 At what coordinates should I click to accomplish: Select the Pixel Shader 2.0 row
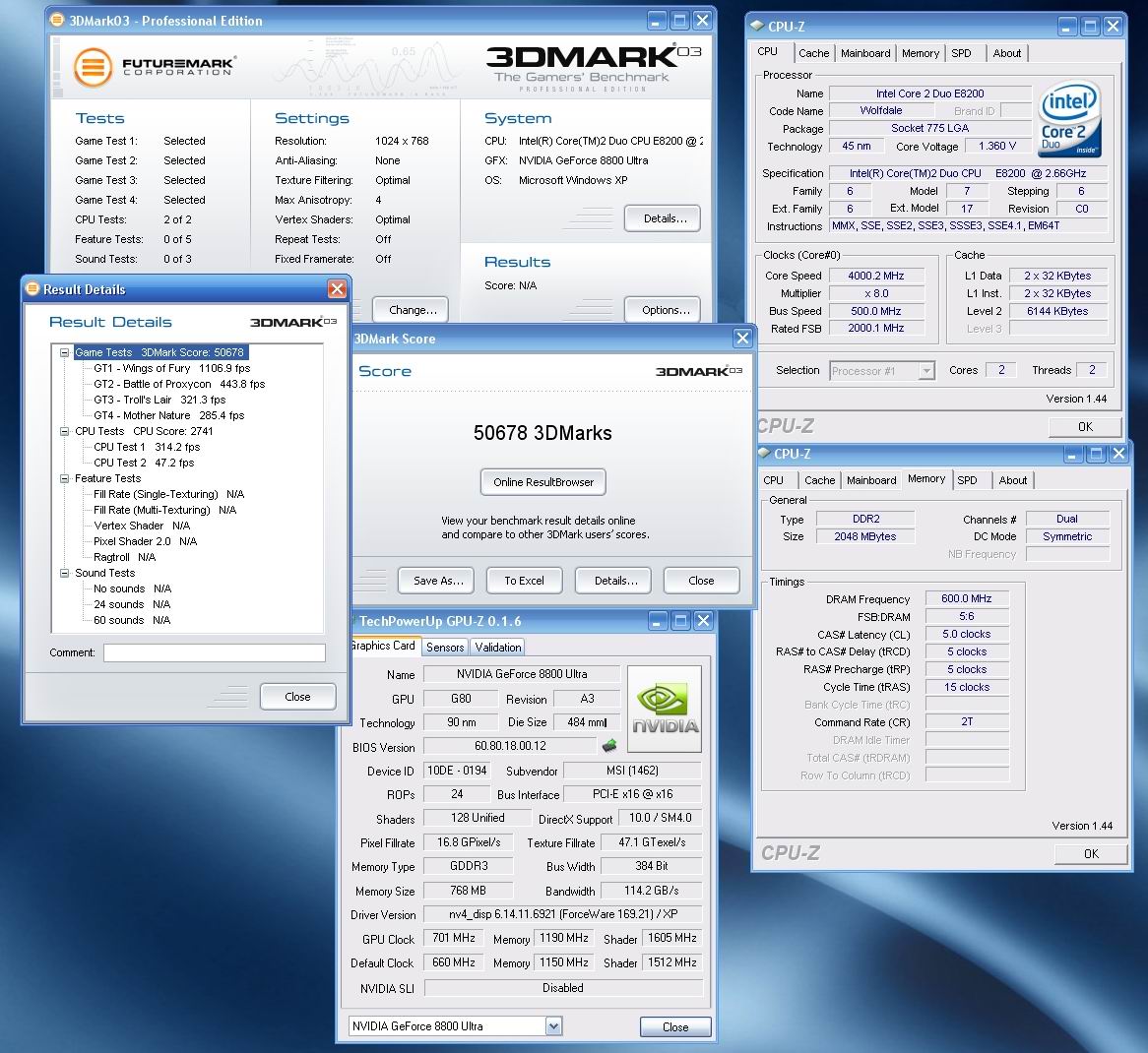tap(145, 541)
